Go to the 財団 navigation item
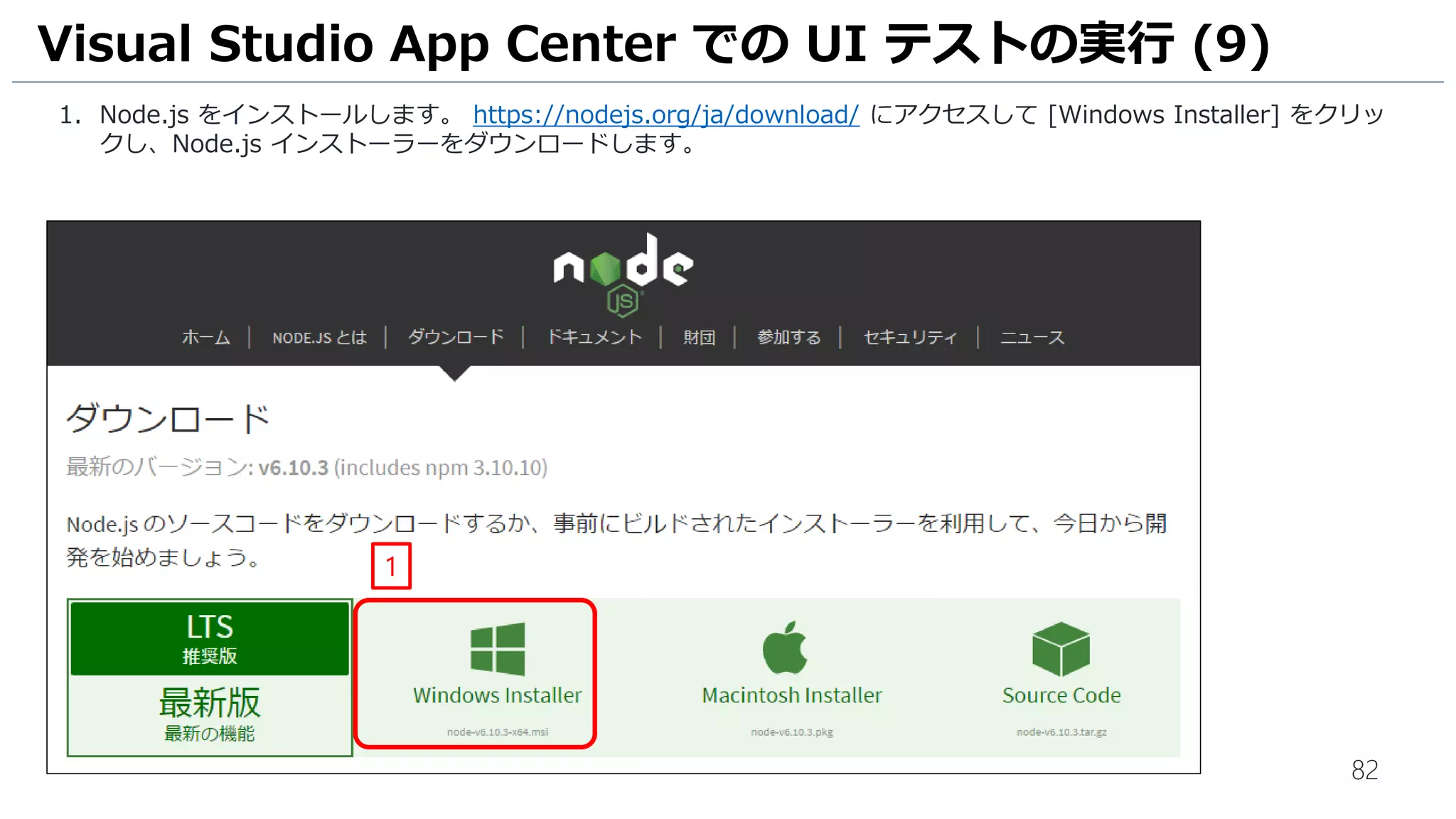The width and height of the screenshot is (1456, 819). tap(699, 337)
